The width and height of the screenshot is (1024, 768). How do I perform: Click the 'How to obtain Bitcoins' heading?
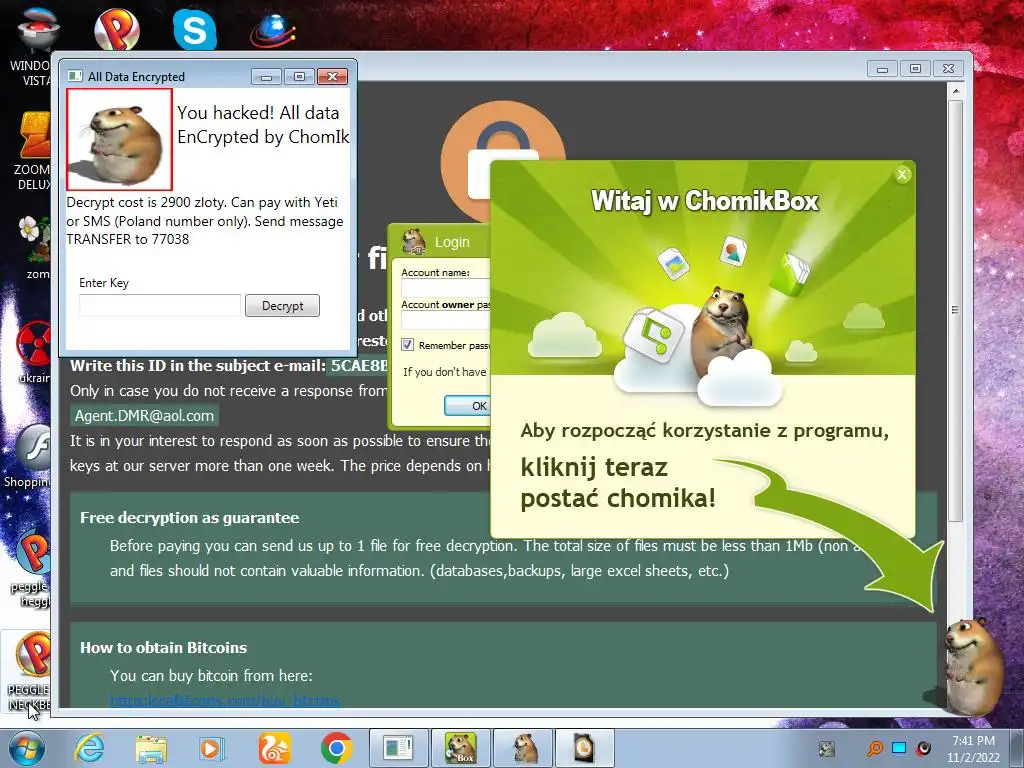163,648
